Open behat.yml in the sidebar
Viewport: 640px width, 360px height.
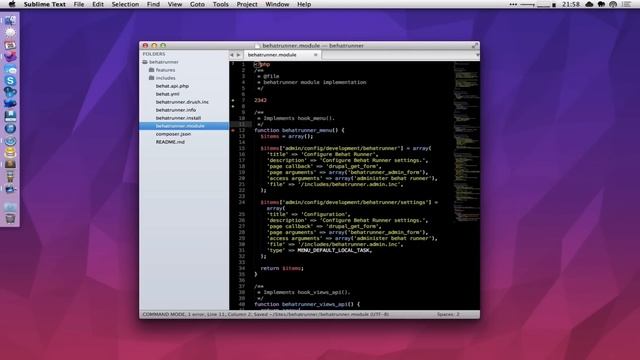tap(167, 94)
